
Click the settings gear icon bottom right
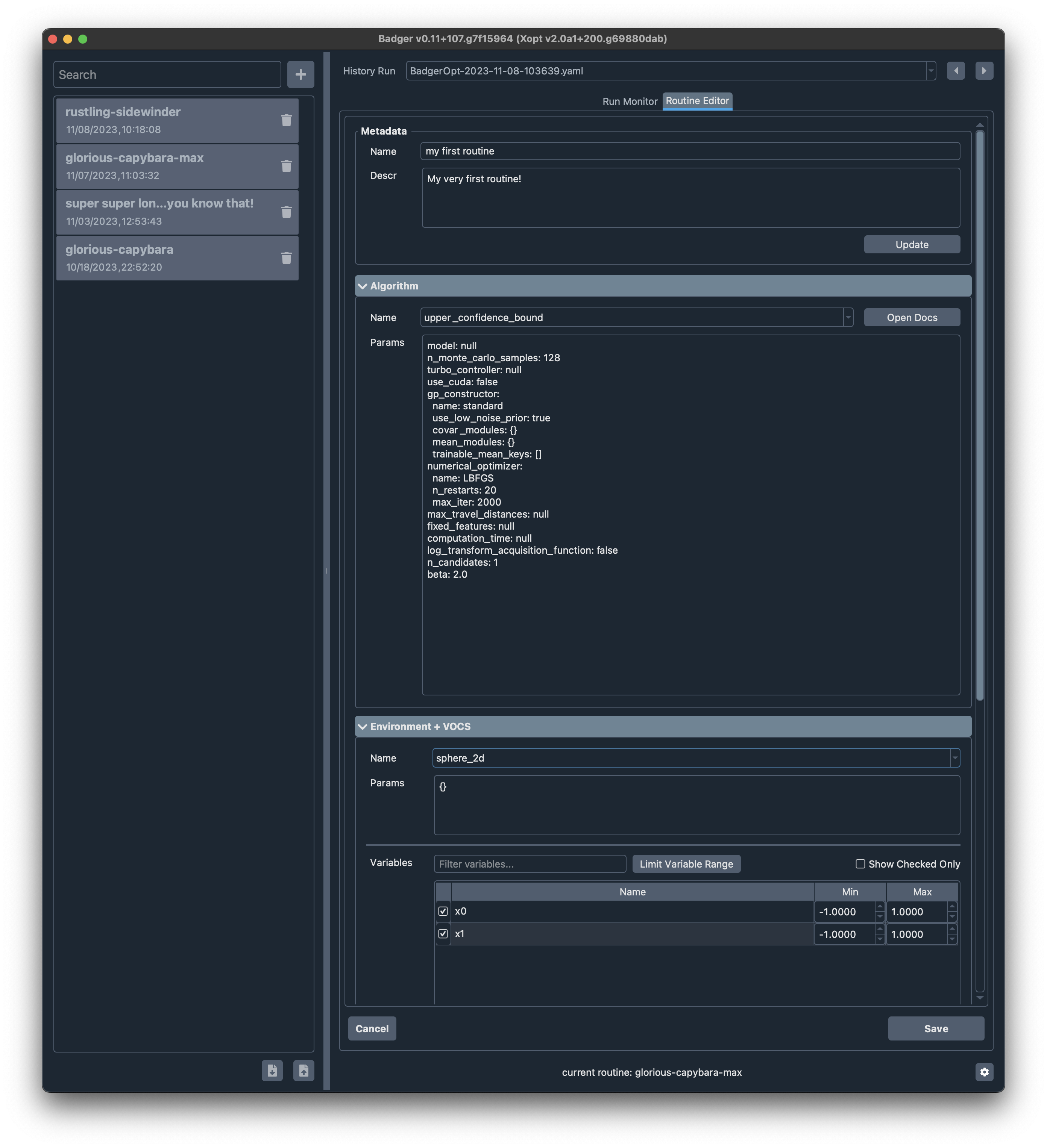pos(984,1071)
